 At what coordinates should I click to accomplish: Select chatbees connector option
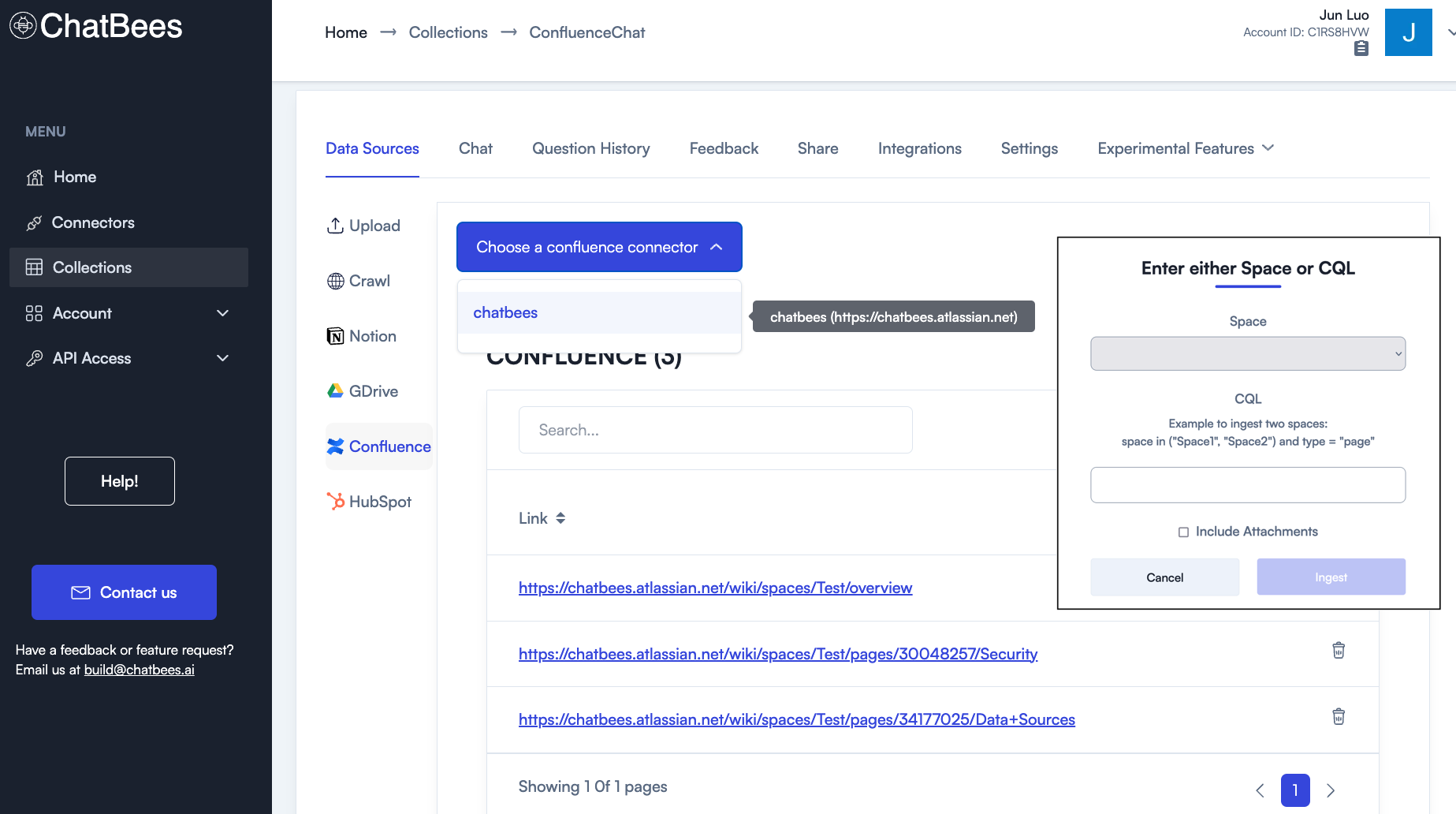coord(505,313)
